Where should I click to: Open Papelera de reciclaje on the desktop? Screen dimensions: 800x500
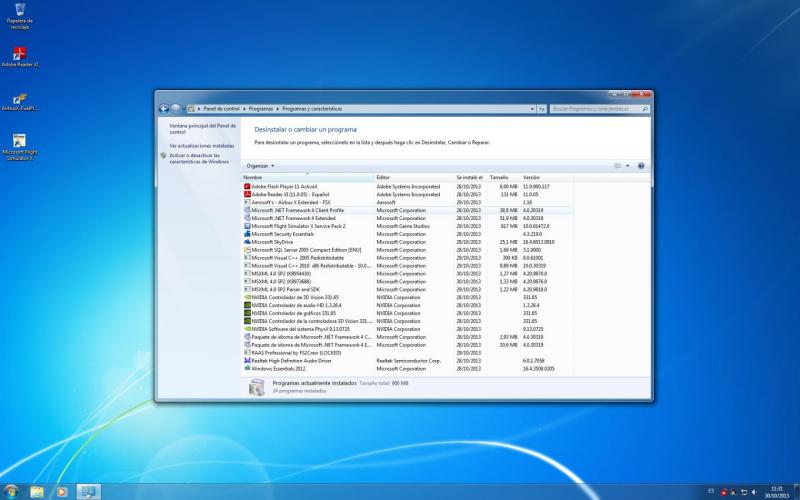point(19,16)
